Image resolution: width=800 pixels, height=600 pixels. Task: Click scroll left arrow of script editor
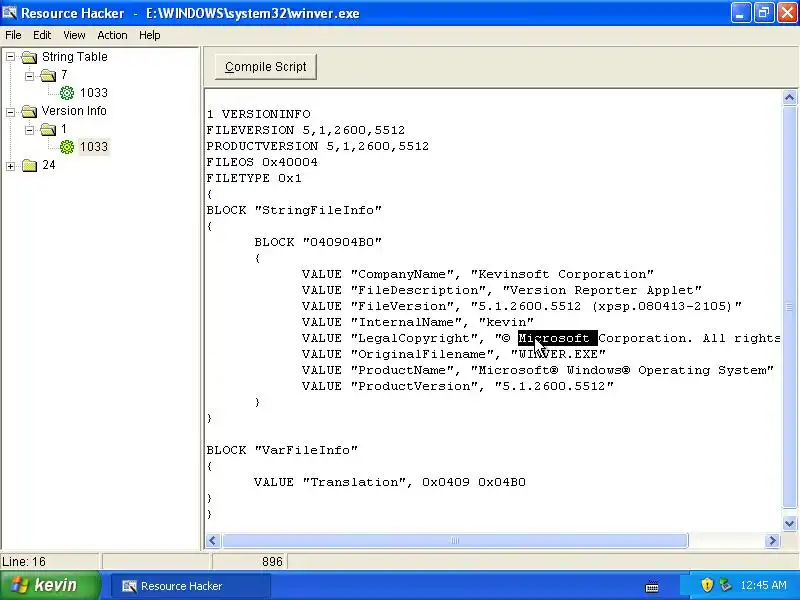[213, 540]
